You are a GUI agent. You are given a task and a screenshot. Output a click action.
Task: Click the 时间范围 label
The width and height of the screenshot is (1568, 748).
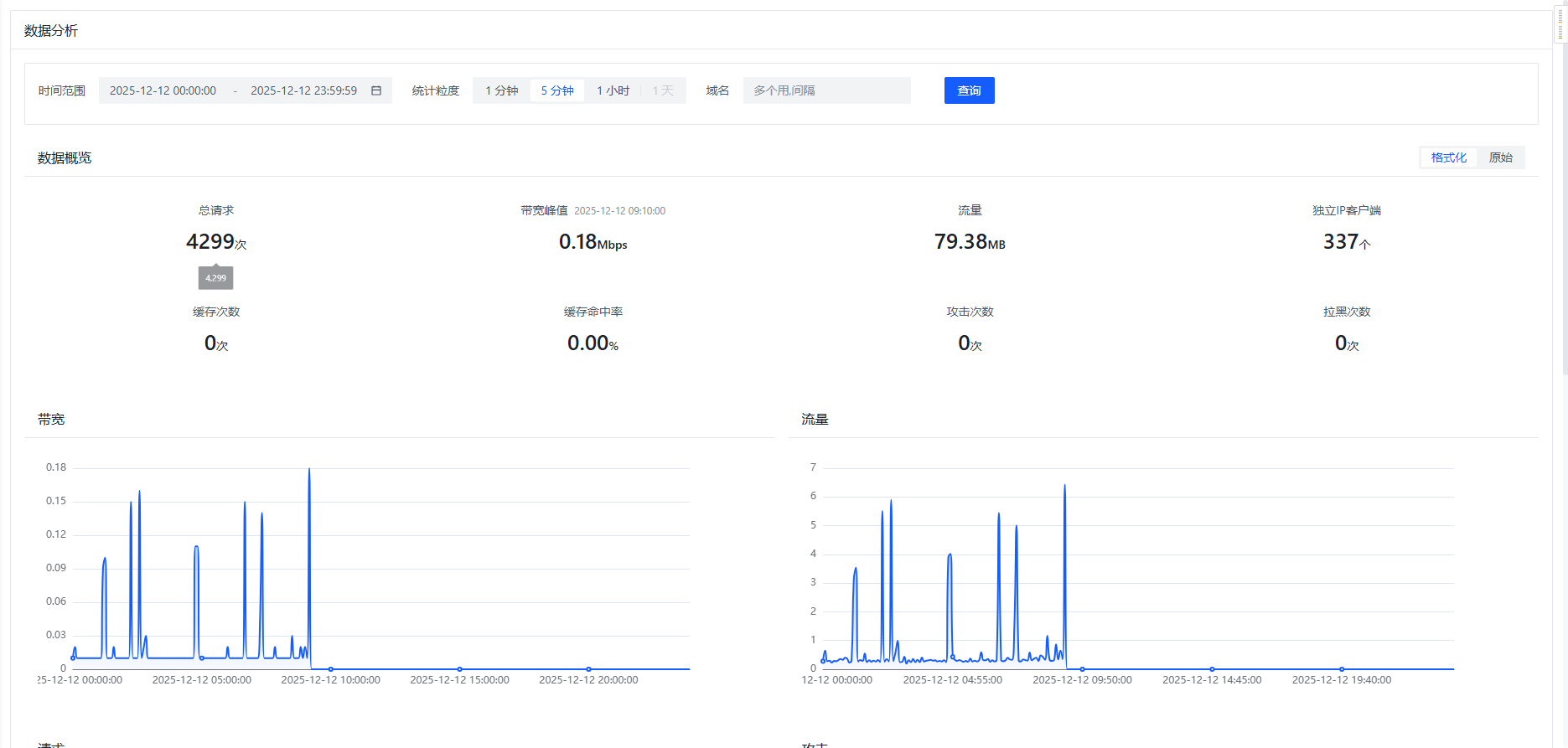(x=62, y=90)
